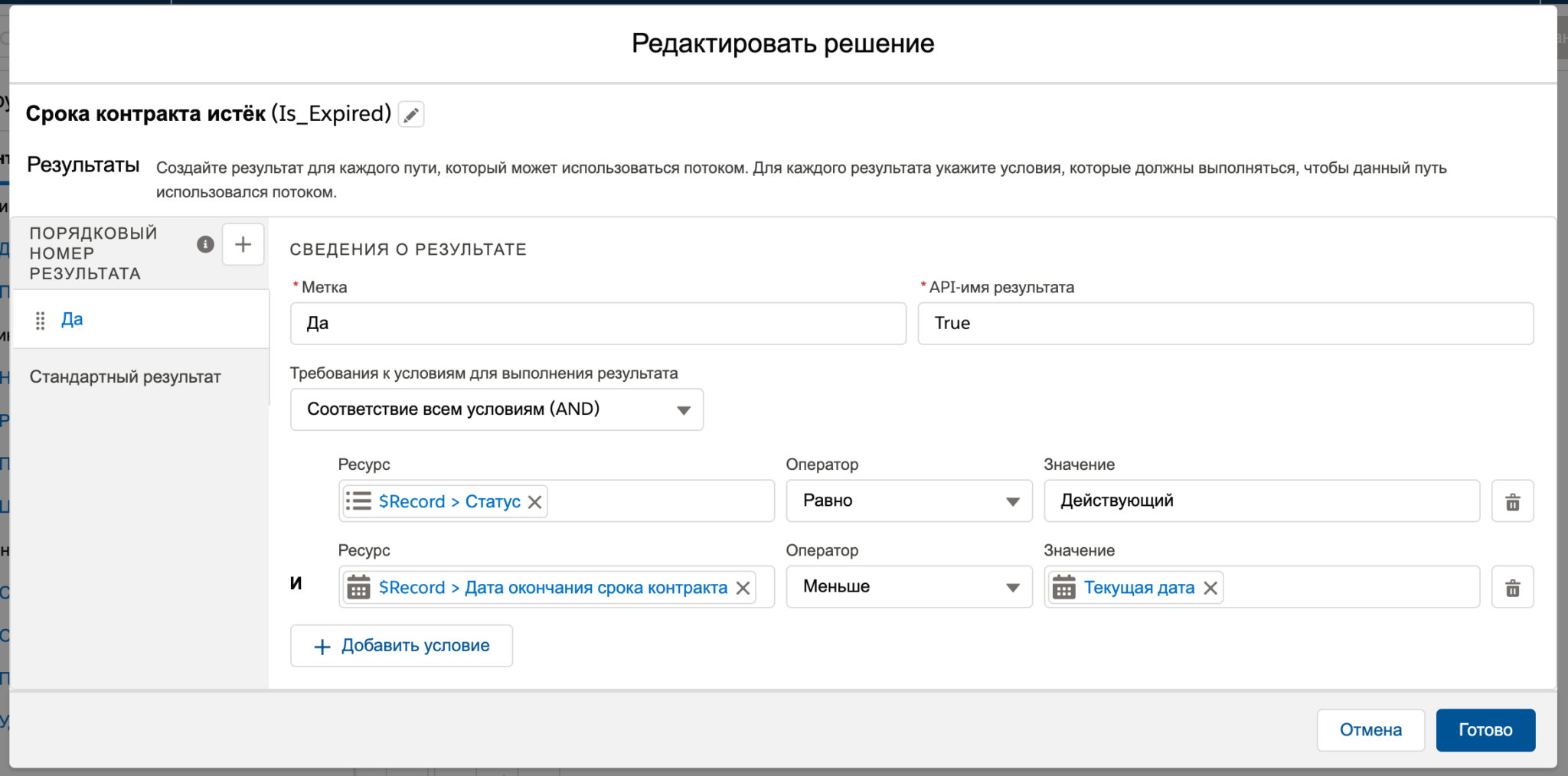Delete the Статус condition row
The image size is (1568, 776).
tap(1513, 501)
